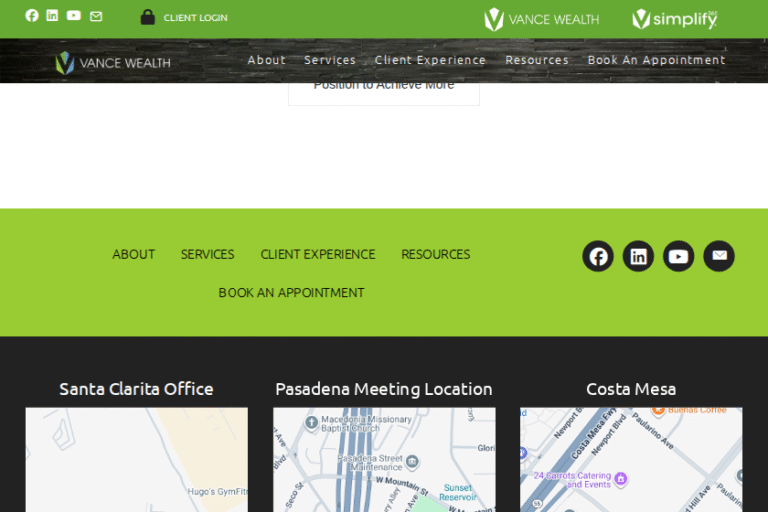Viewport: 768px width, 512px height.
Task: Click the email envelope icon in top bar
Action: (x=96, y=16)
